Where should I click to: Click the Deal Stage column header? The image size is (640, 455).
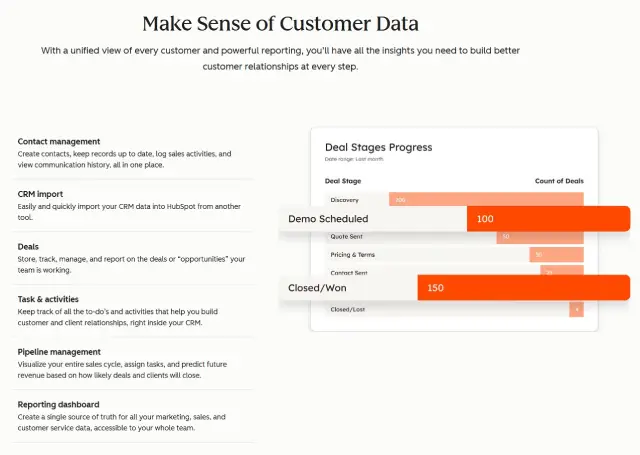(343, 182)
